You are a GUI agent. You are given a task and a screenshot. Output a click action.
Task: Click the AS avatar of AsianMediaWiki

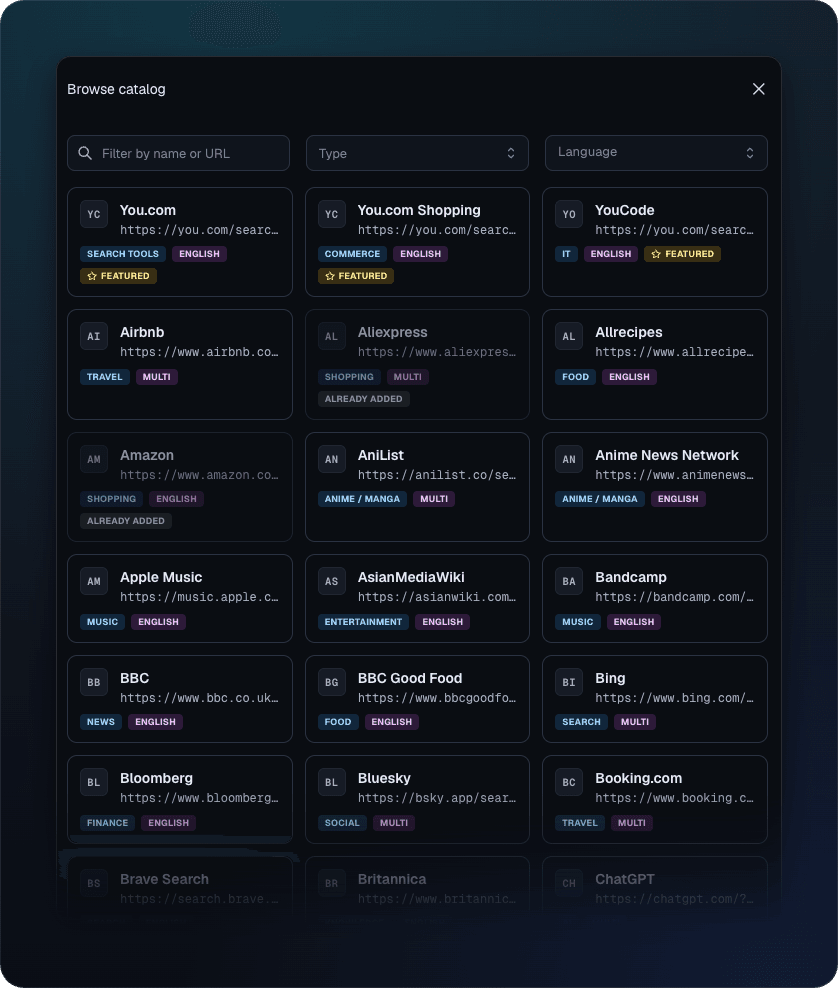click(x=331, y=582)
